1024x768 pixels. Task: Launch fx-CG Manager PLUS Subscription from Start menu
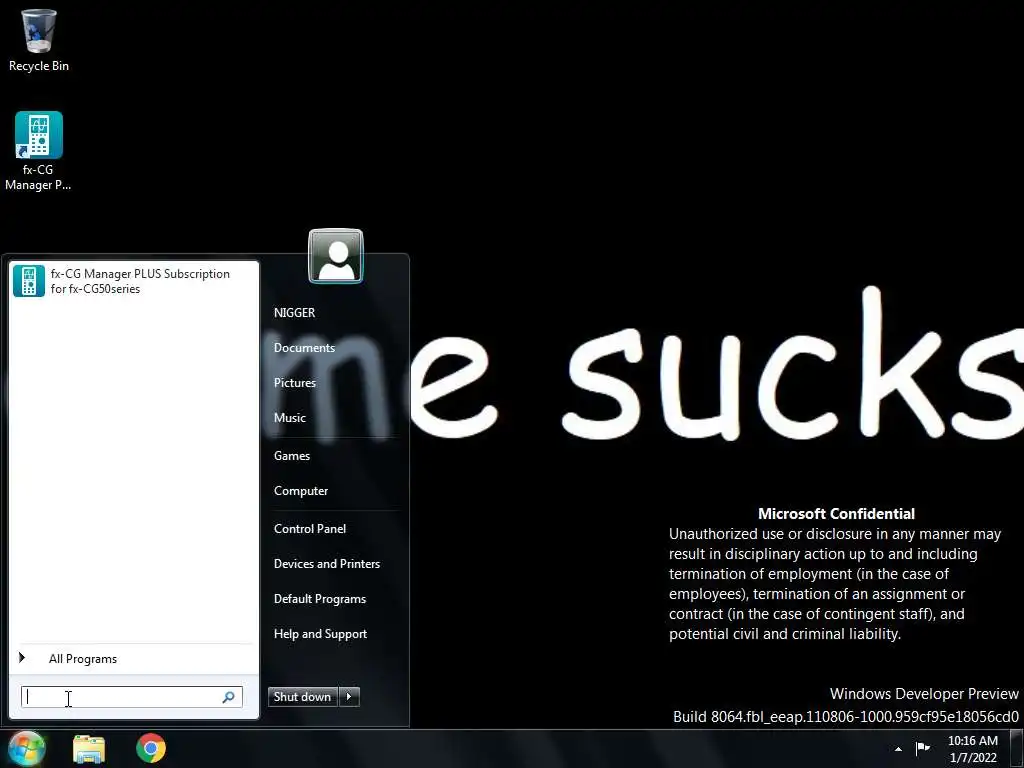(x=134, y=281)
